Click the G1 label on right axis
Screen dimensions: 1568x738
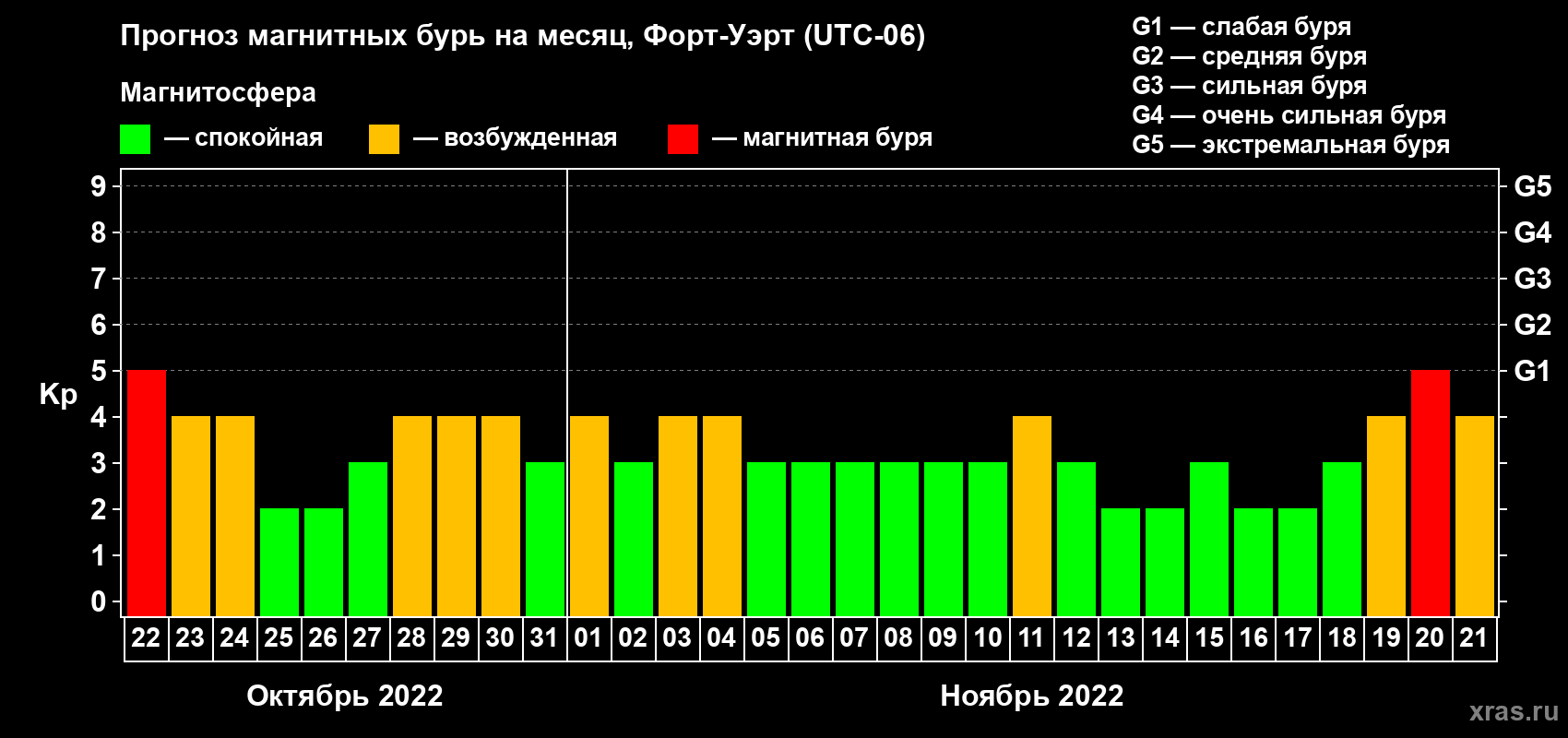1533,371
